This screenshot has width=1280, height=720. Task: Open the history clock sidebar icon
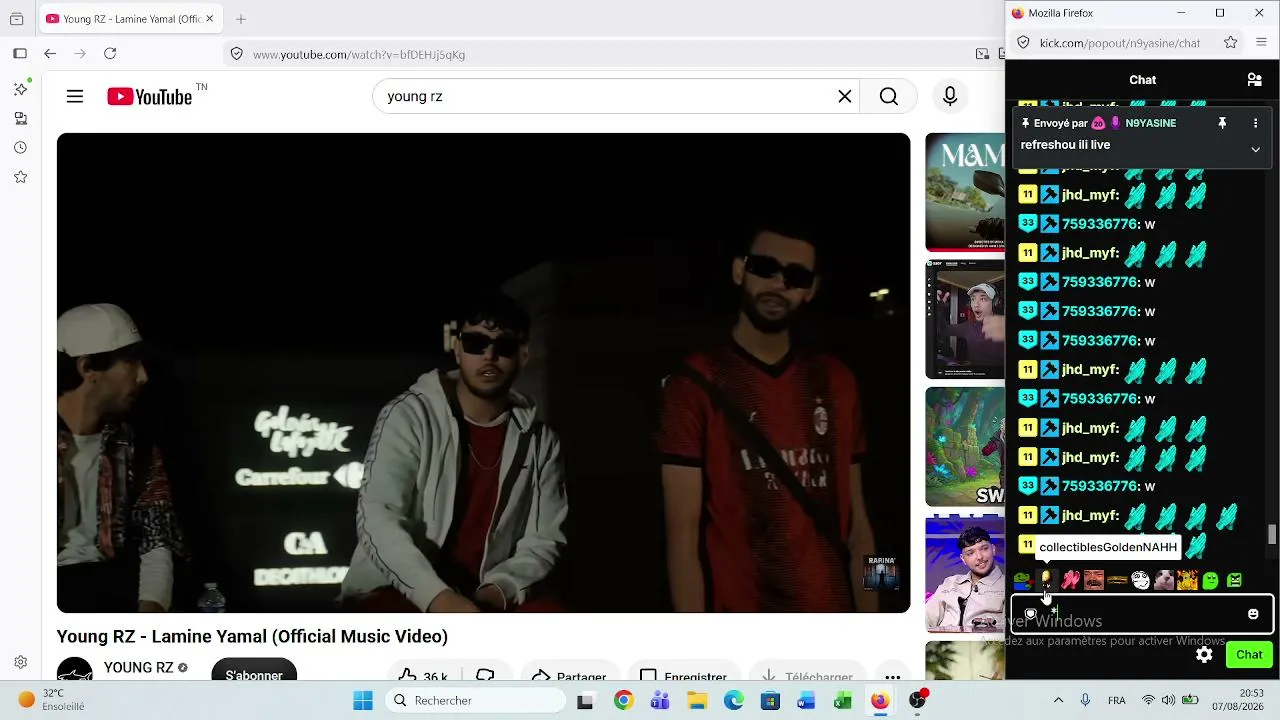(20, 148)
